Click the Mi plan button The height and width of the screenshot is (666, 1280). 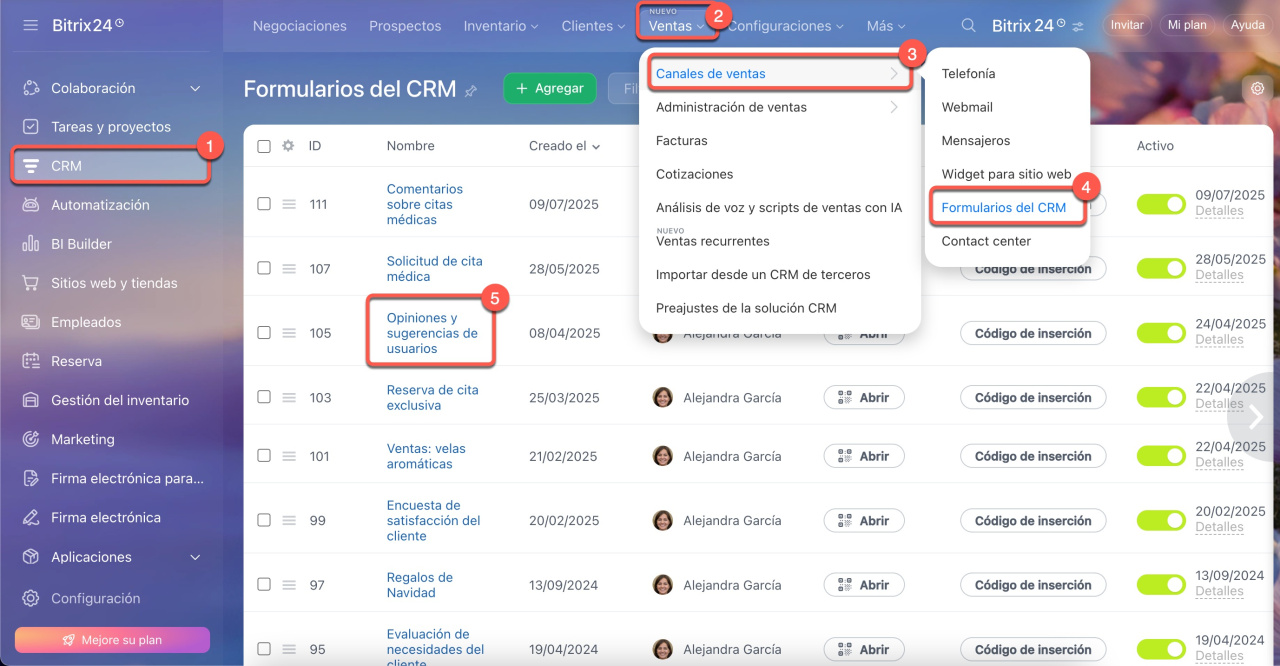[1187, 25]
